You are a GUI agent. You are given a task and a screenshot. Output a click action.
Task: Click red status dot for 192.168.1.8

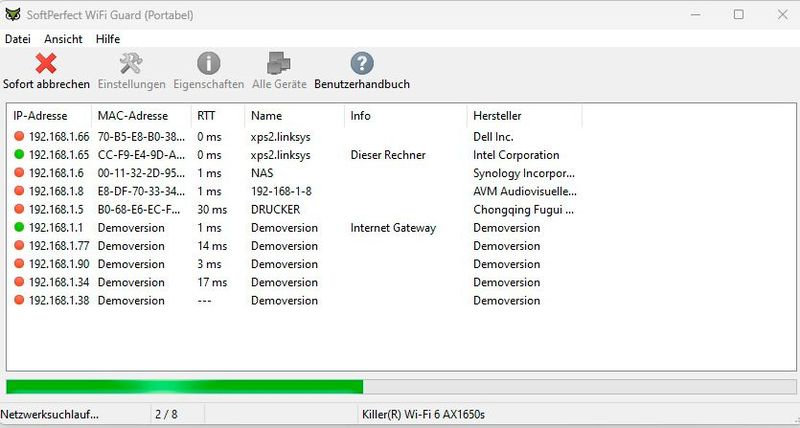19,191
